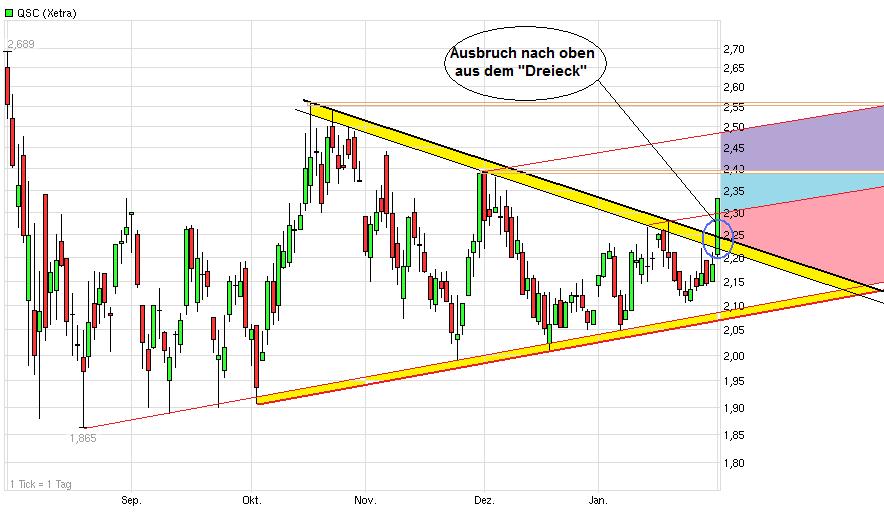Viewport: 884px width, 514px height.
Task: Click the 2,65 price axis value
Action: pos(733,68)
